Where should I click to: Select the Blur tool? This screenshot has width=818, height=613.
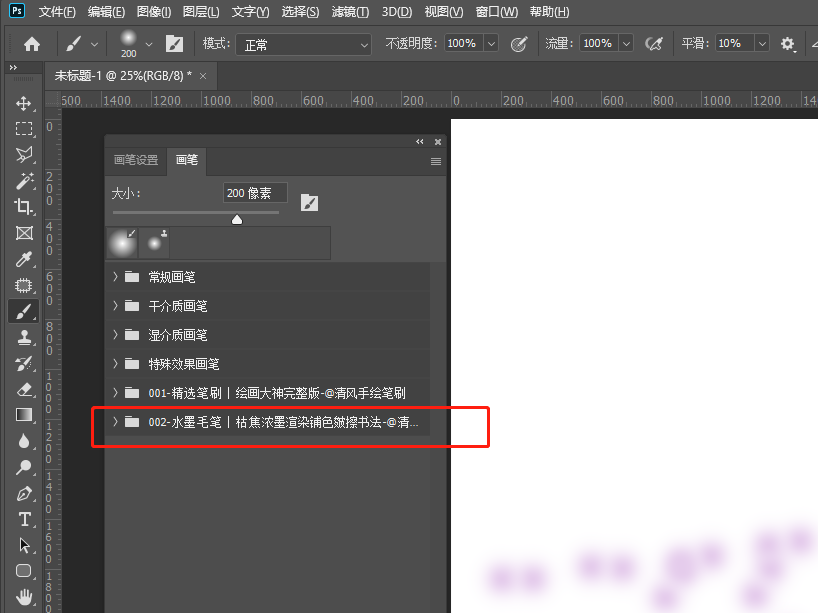23,441
